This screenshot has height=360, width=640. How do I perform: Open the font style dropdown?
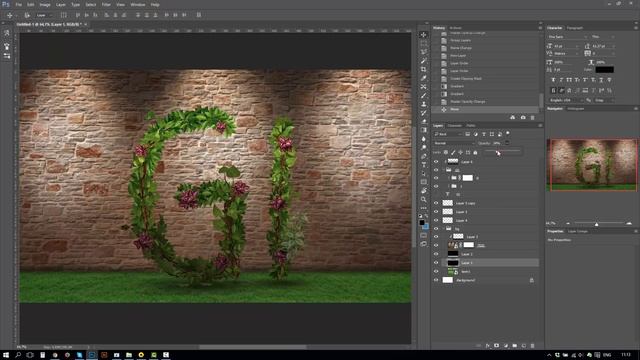click(603, 37)
